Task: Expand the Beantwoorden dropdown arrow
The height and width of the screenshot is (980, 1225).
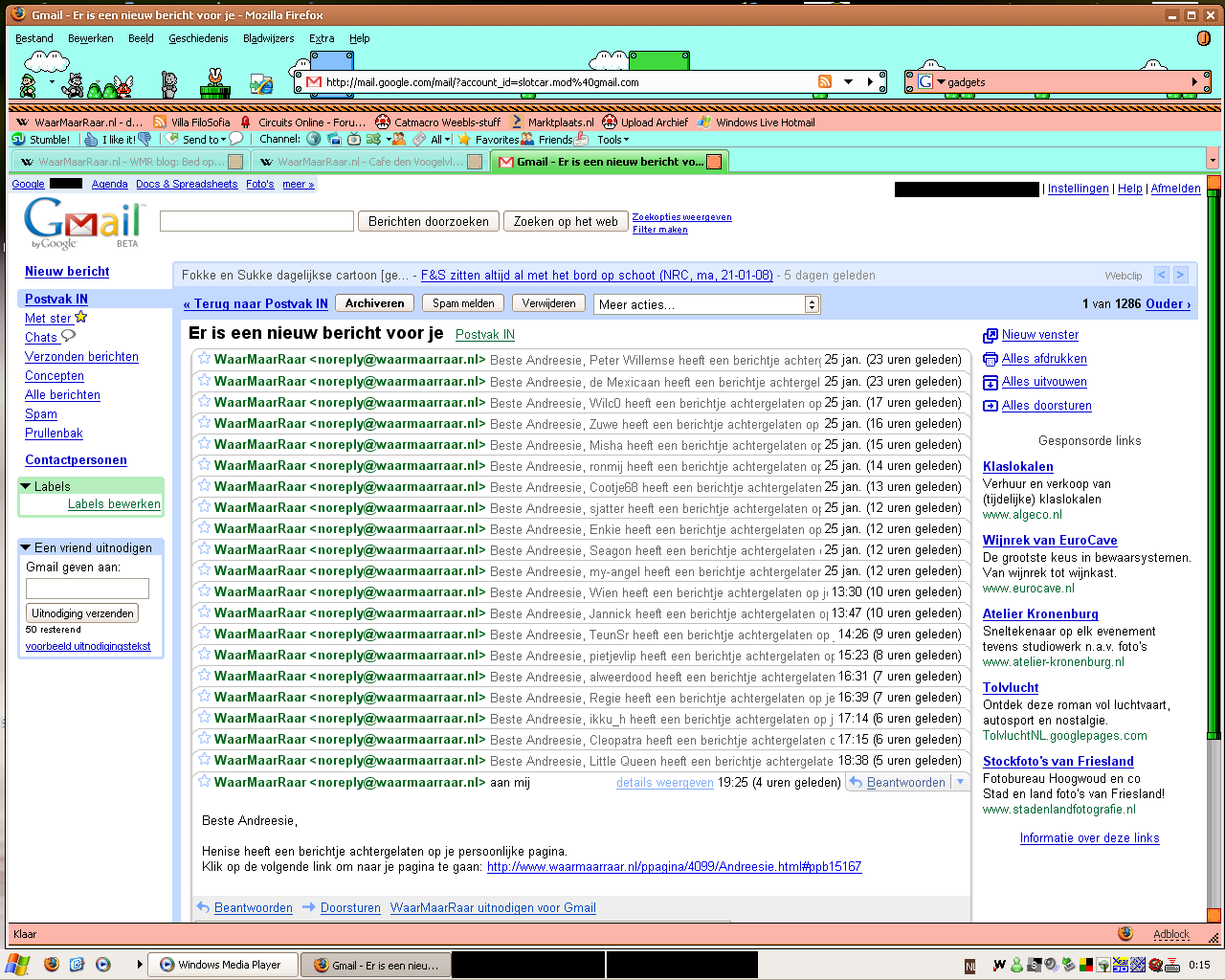Action: tap(961, 782)
